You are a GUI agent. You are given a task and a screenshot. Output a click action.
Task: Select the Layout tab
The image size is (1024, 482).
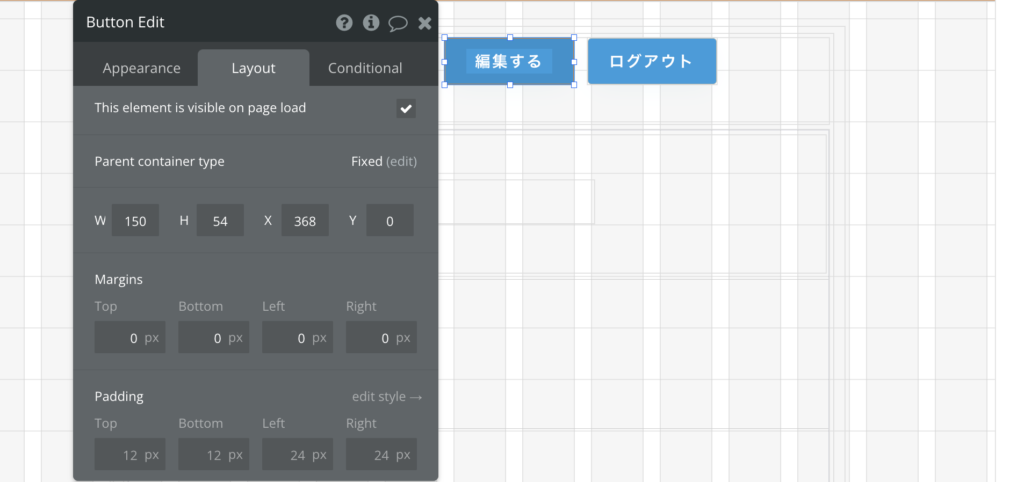[253, 68]
